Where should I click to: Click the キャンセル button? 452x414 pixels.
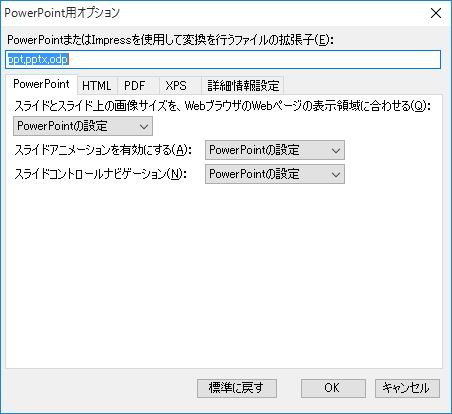[407, 388]
